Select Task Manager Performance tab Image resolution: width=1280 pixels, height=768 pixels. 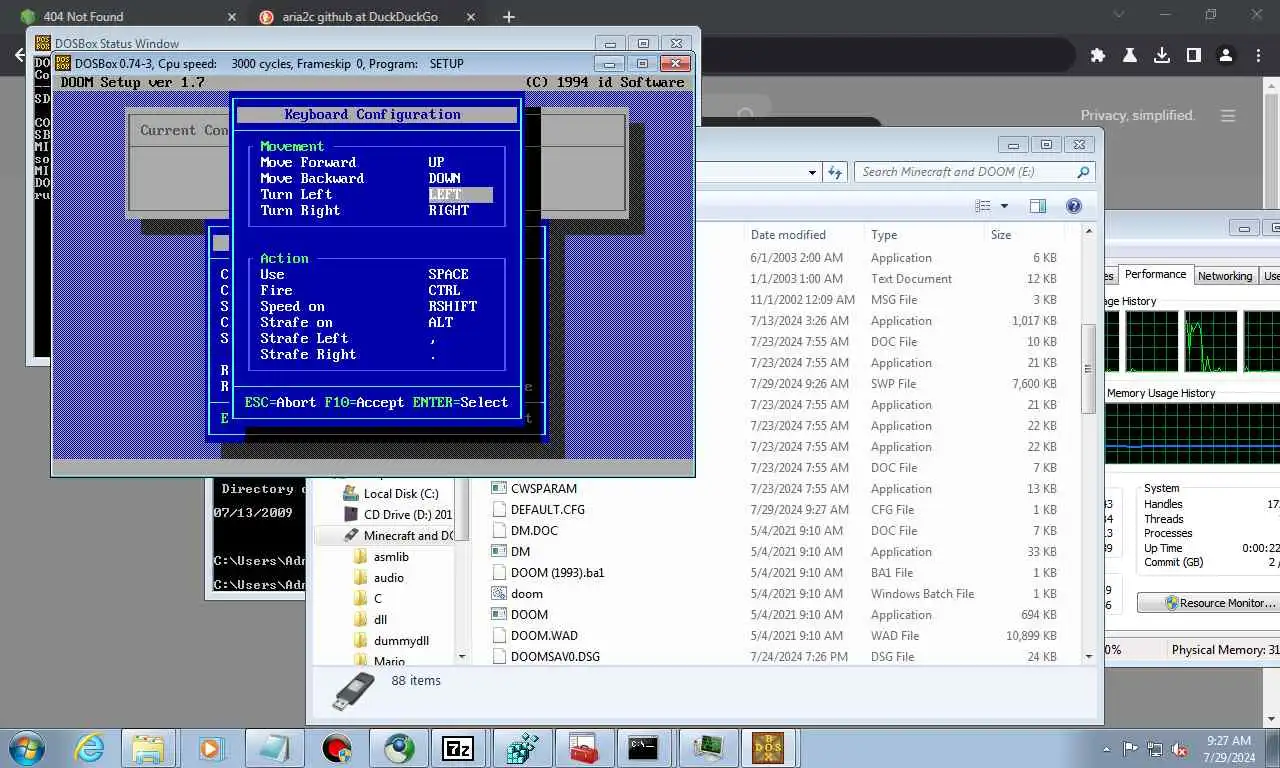pyautogui.click(x=1155, y=275)
